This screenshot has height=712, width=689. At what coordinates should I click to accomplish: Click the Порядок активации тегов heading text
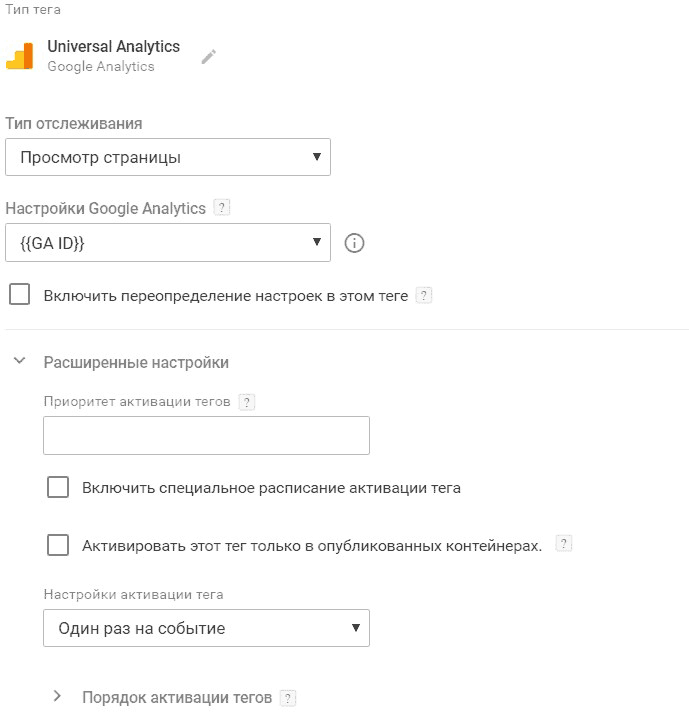tap(176, 698)
